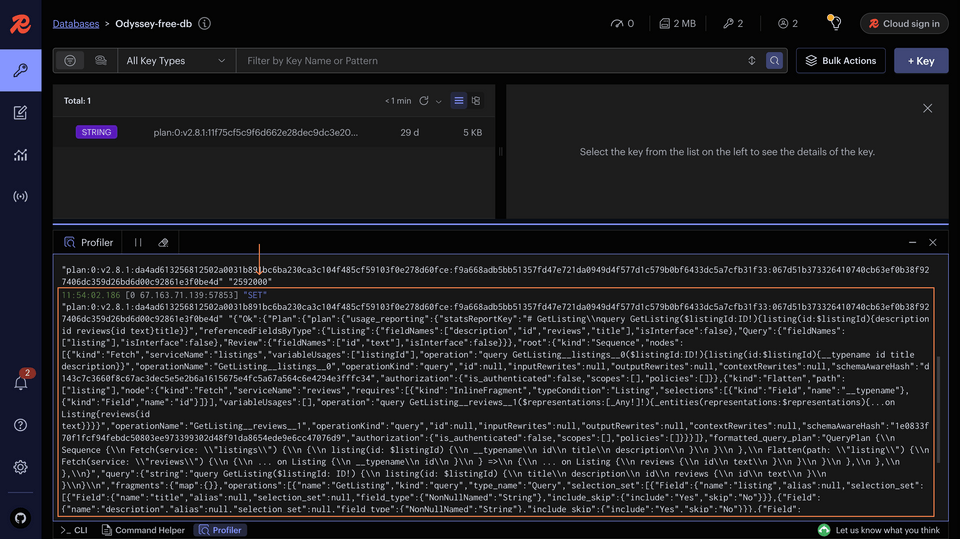Screen dimensions: 960x539
Task: Click the 29 d TTL value
Action: 410,132
